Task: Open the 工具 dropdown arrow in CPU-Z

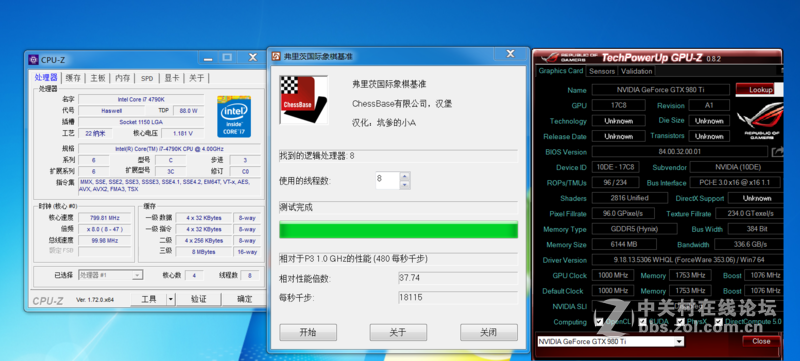Action: coord(170,299)
